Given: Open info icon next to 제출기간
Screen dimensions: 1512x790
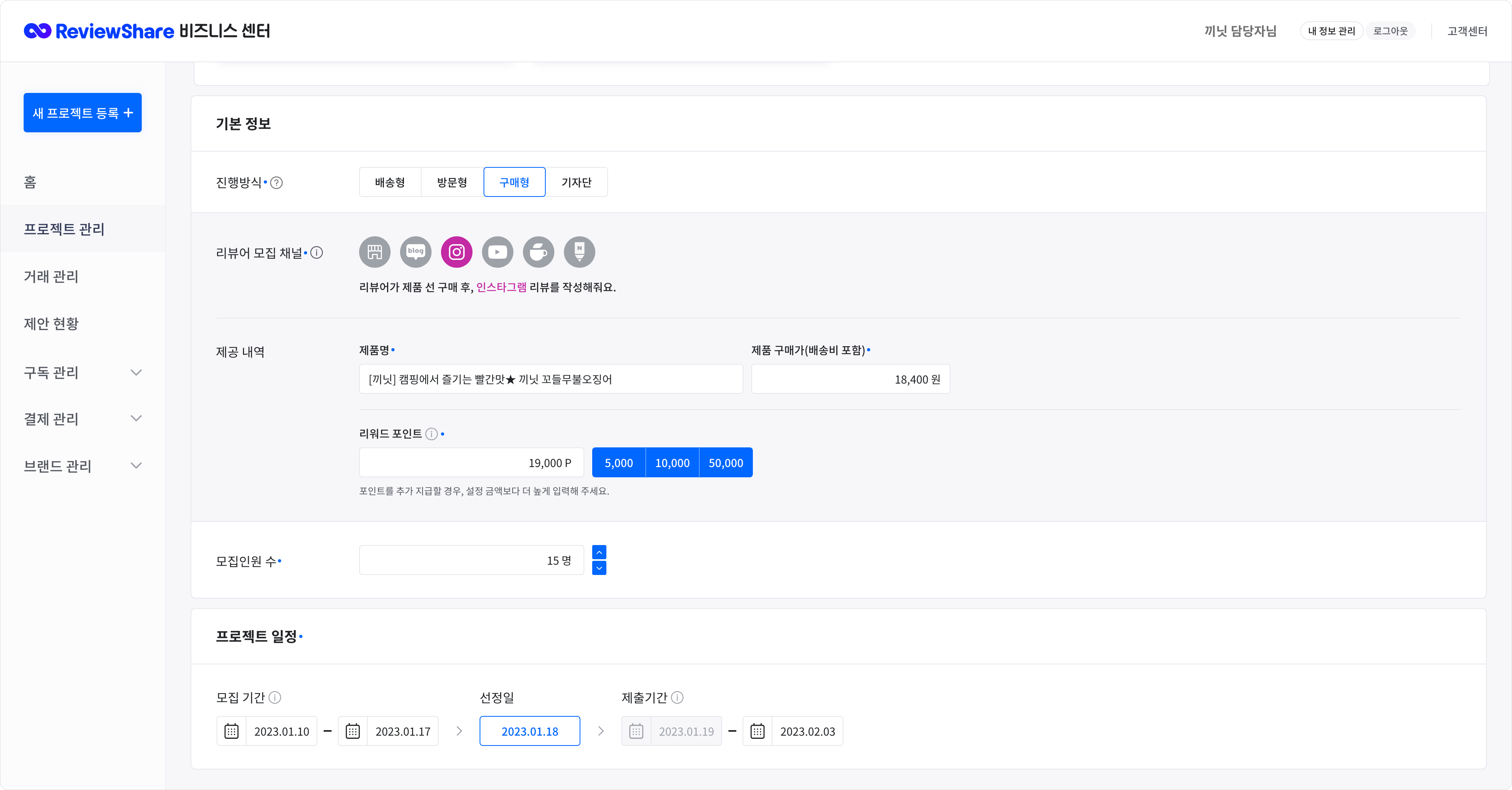Looking at the screenshot, I should click(677, 698).
